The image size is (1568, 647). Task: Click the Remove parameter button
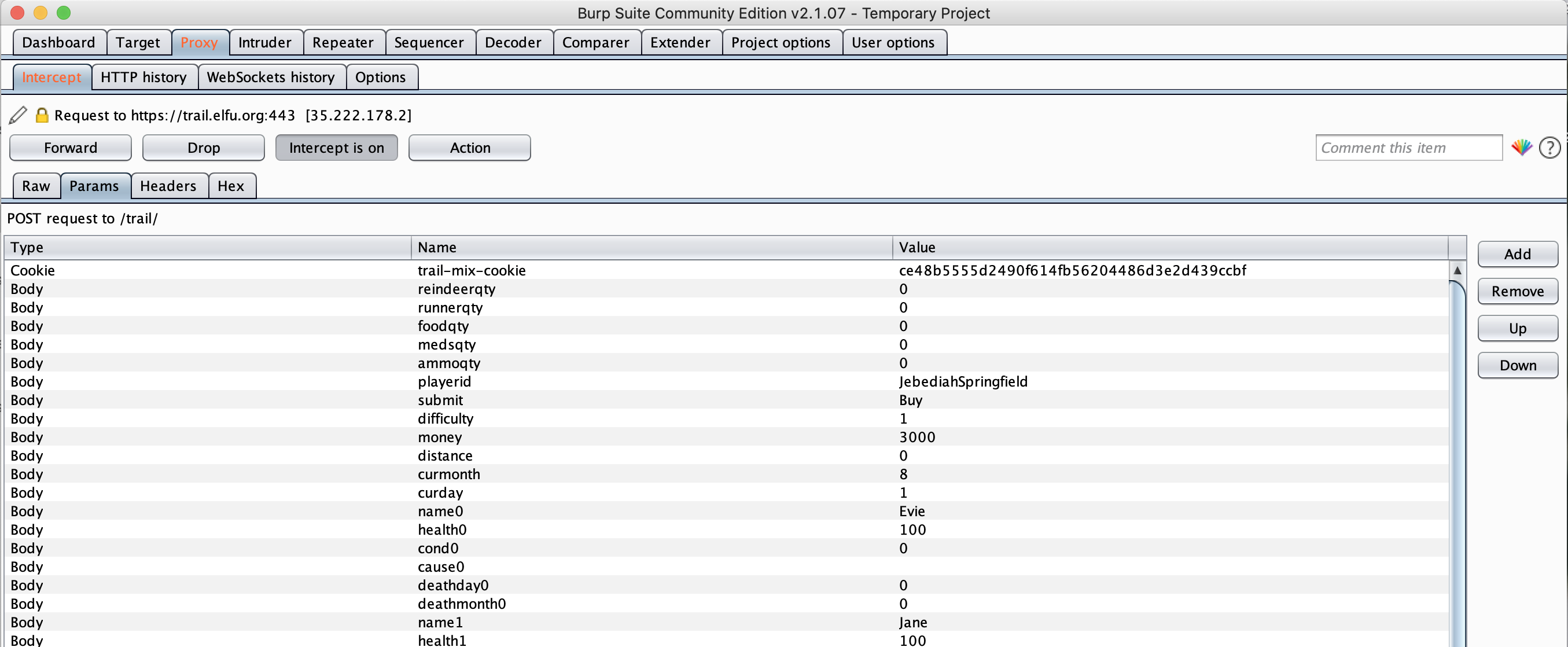[x=1518, y=292]
